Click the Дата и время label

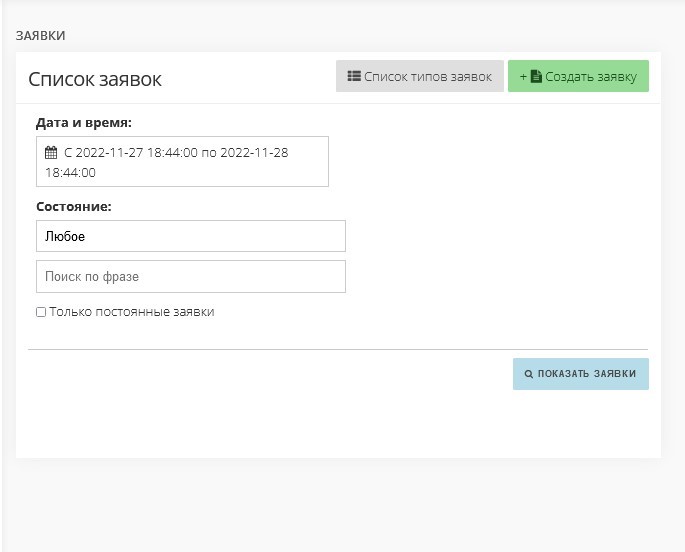coord(84,123)
